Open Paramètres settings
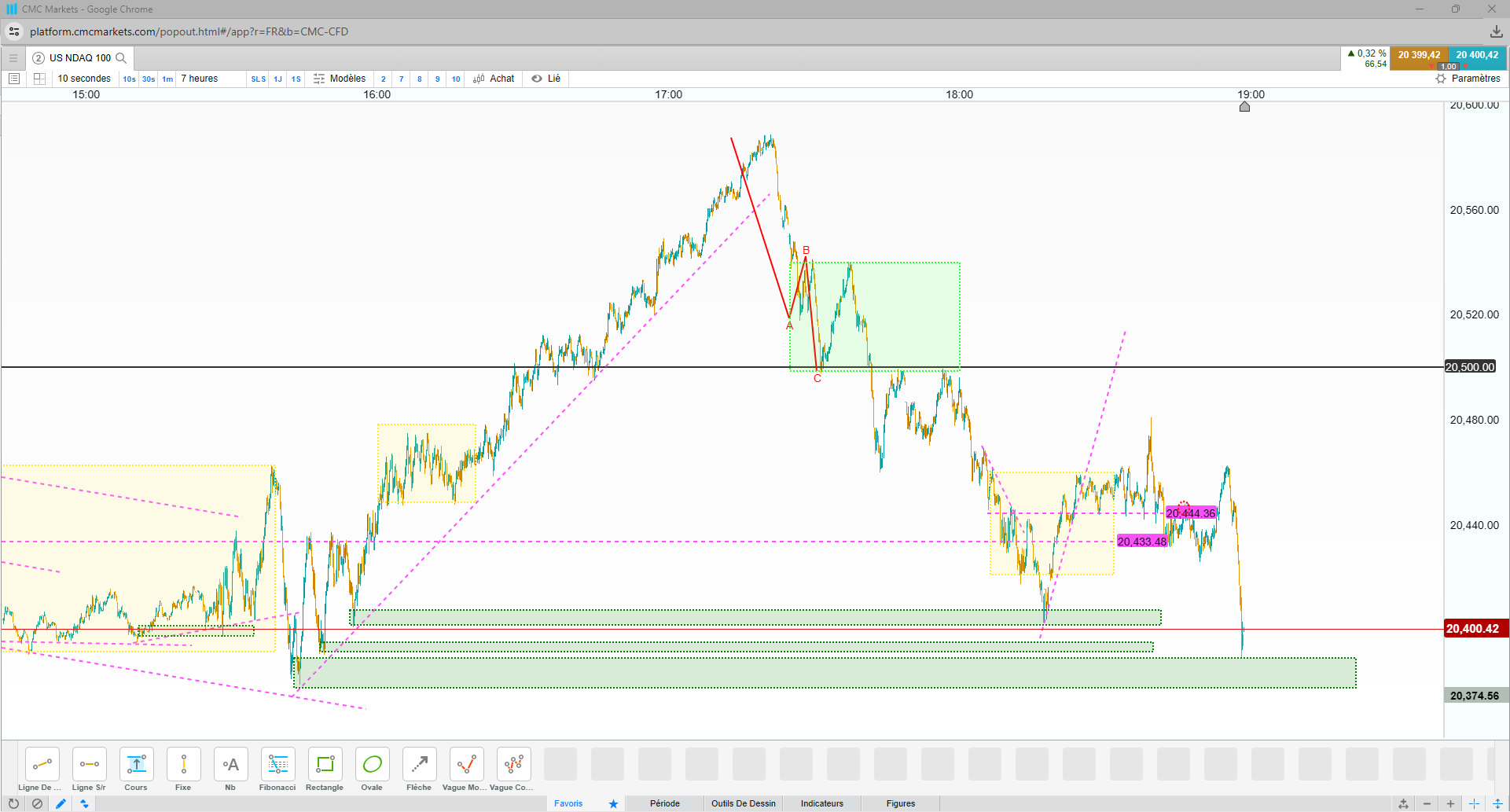 coord(1468,79)
